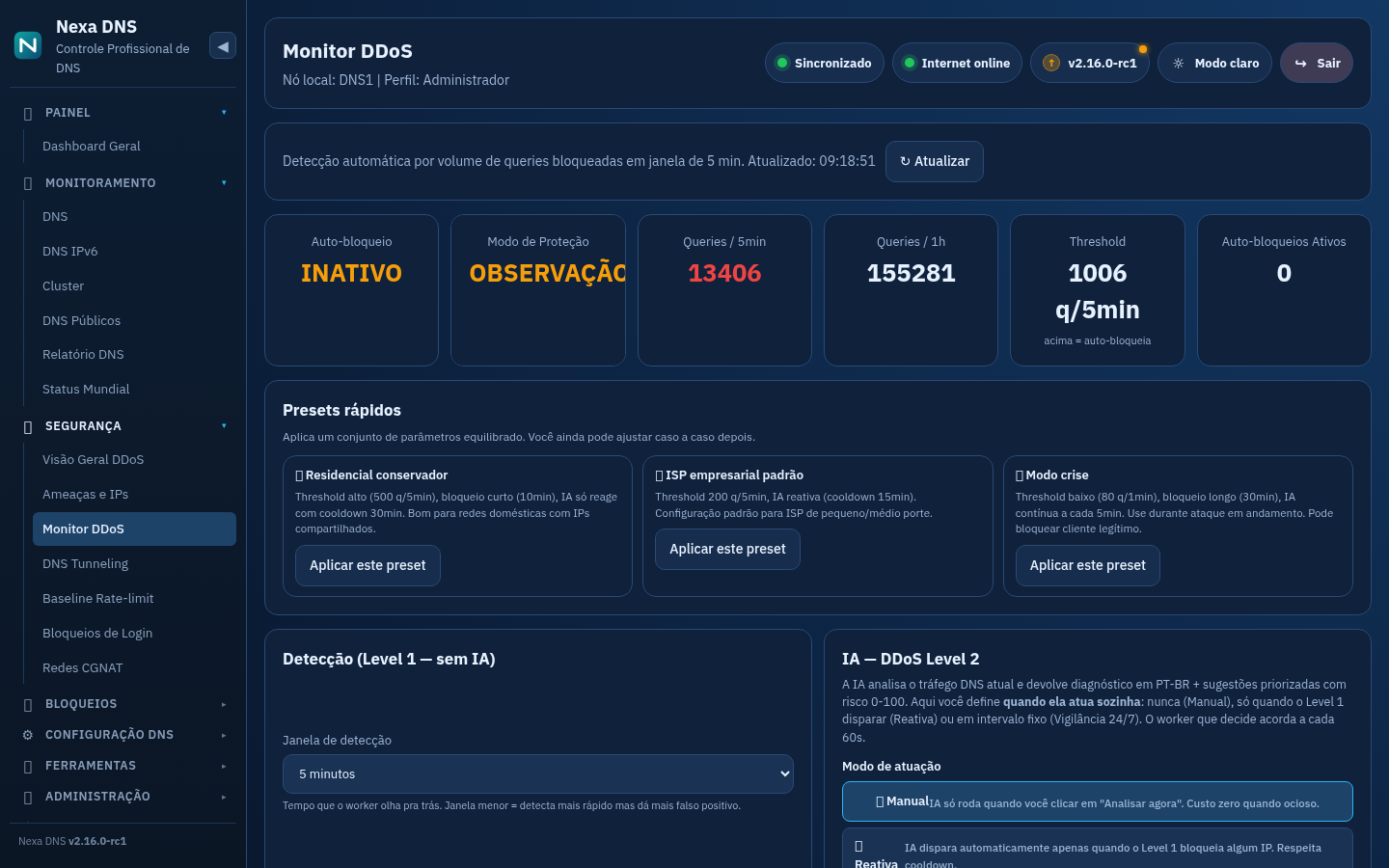The image size is (1389, 868).
Task: Navigate to DNS Públicos
Action: coord(134,321)
